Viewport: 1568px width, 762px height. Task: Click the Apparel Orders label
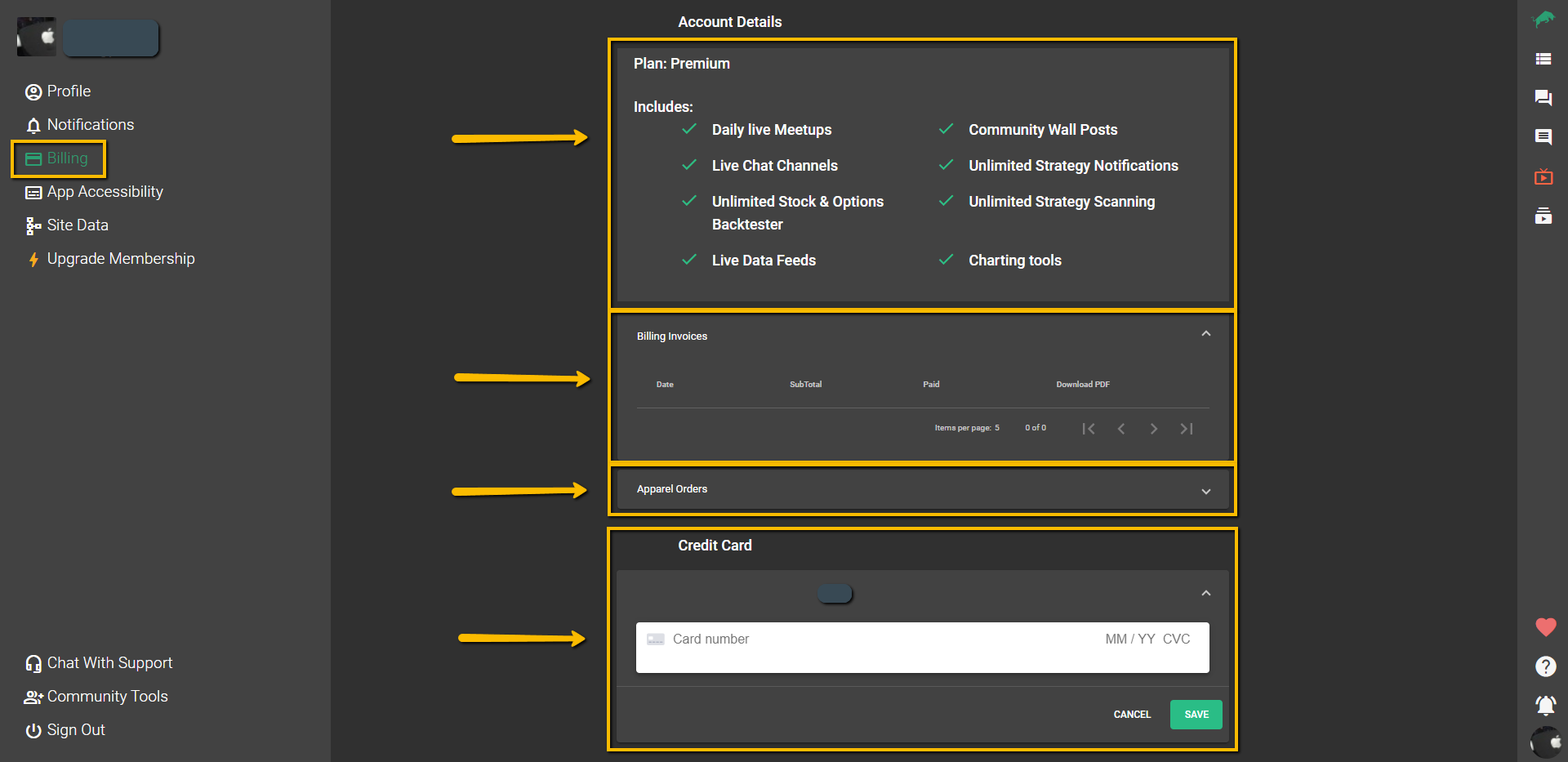click(x=672, y=489)
